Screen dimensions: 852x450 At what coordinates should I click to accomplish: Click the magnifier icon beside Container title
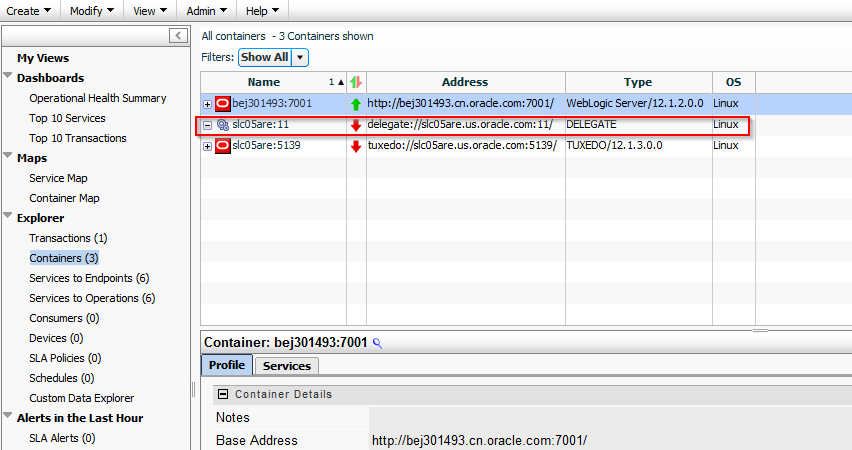pos(377,343)
